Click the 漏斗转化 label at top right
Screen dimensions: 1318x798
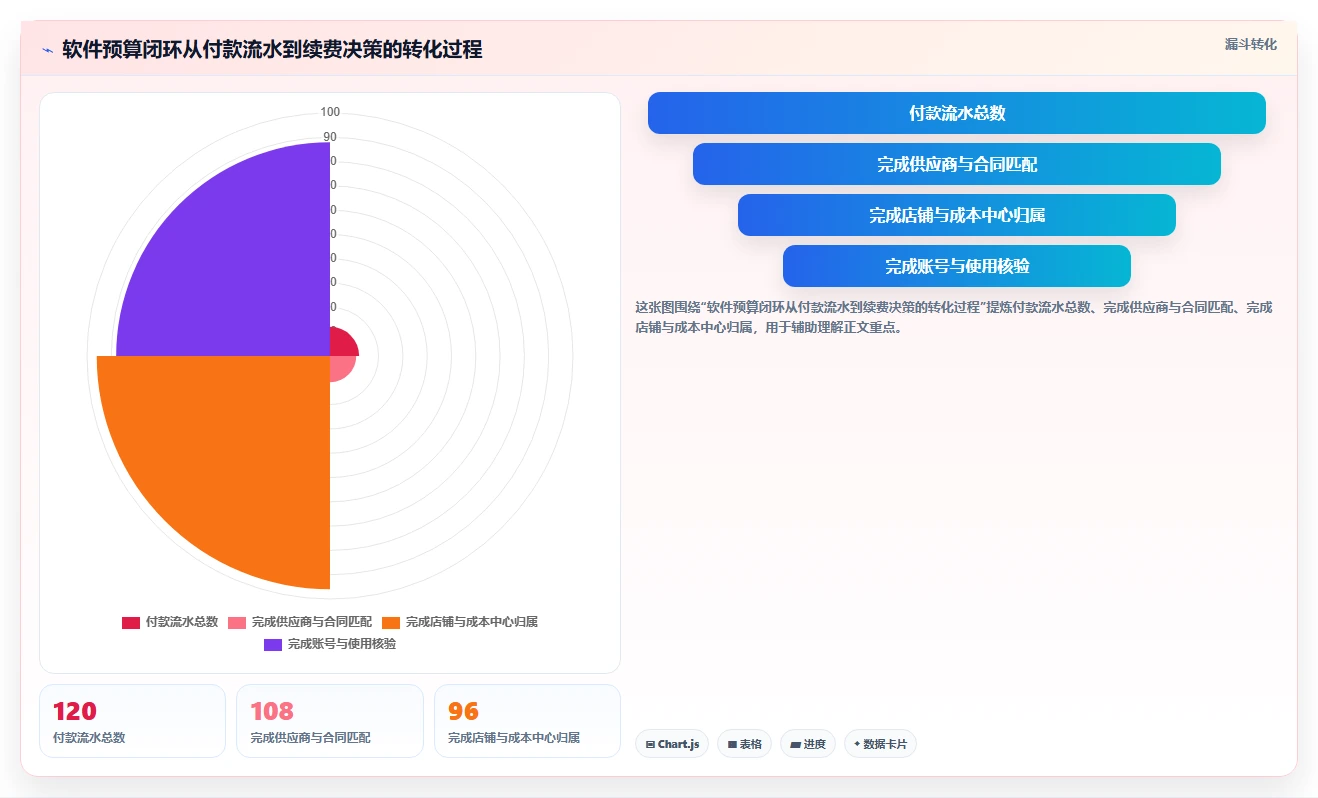tap(1250, 45)
